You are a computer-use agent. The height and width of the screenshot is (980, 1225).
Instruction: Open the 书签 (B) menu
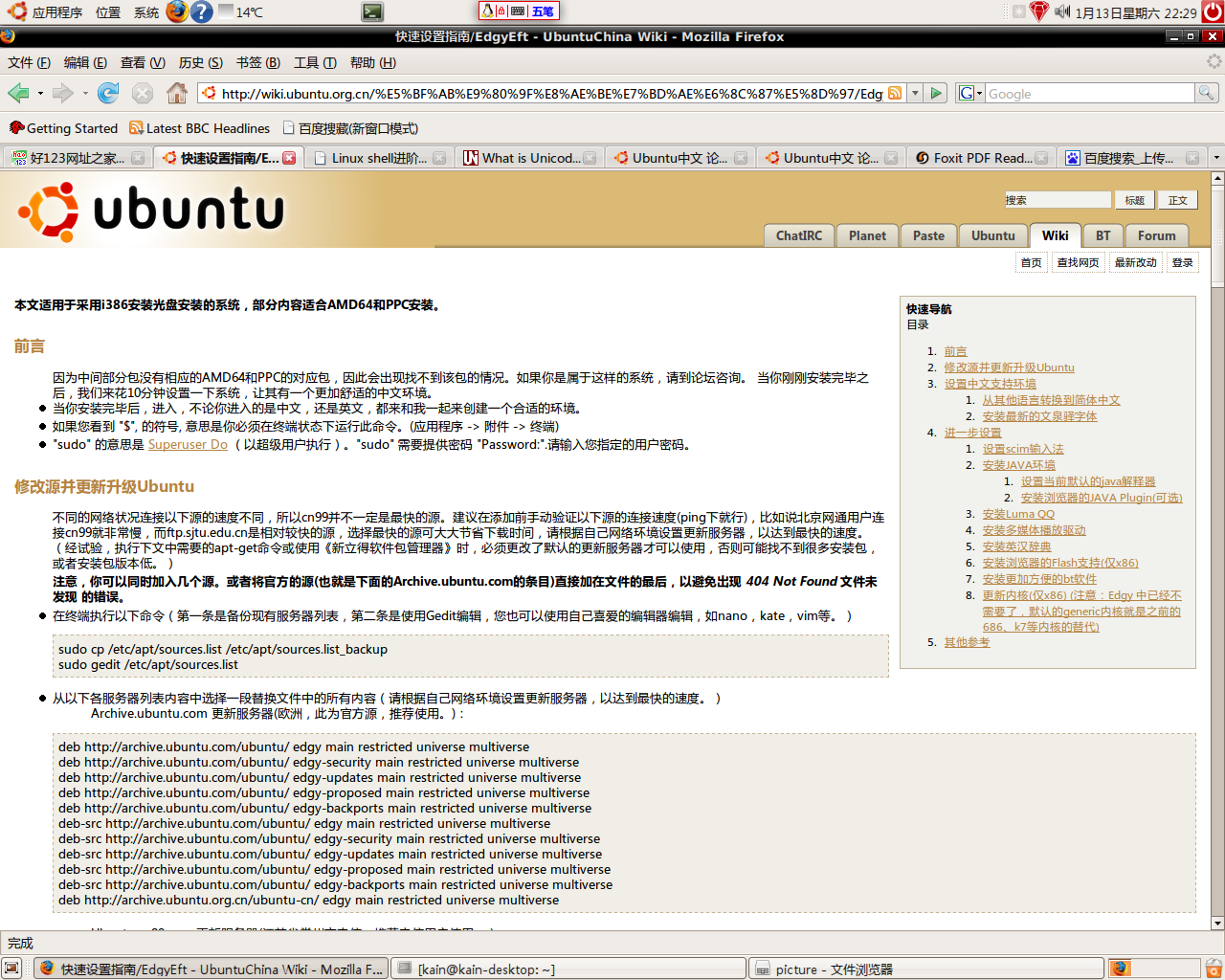(257, 62)
